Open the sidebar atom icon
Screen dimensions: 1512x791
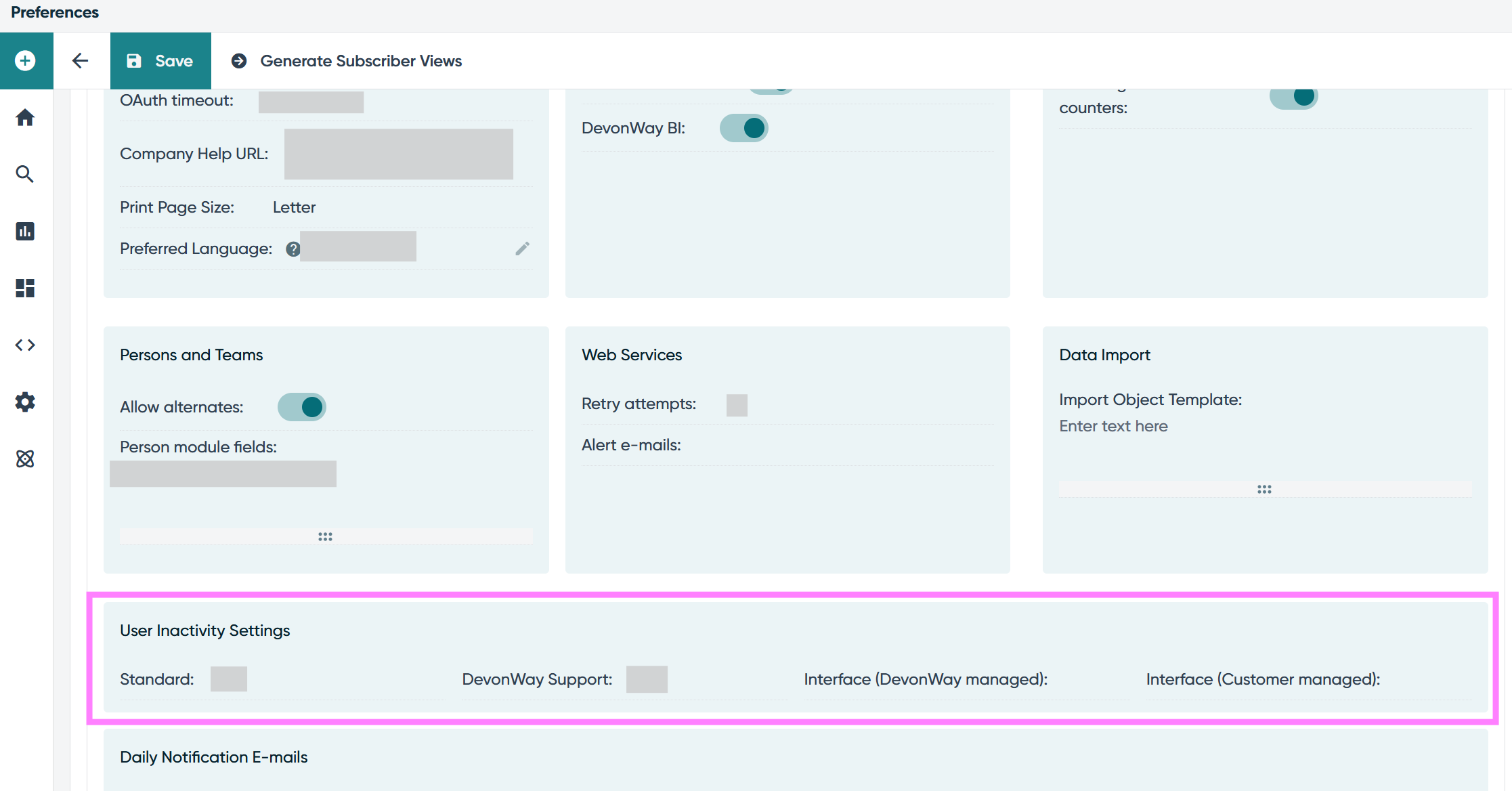coord(25,458)
